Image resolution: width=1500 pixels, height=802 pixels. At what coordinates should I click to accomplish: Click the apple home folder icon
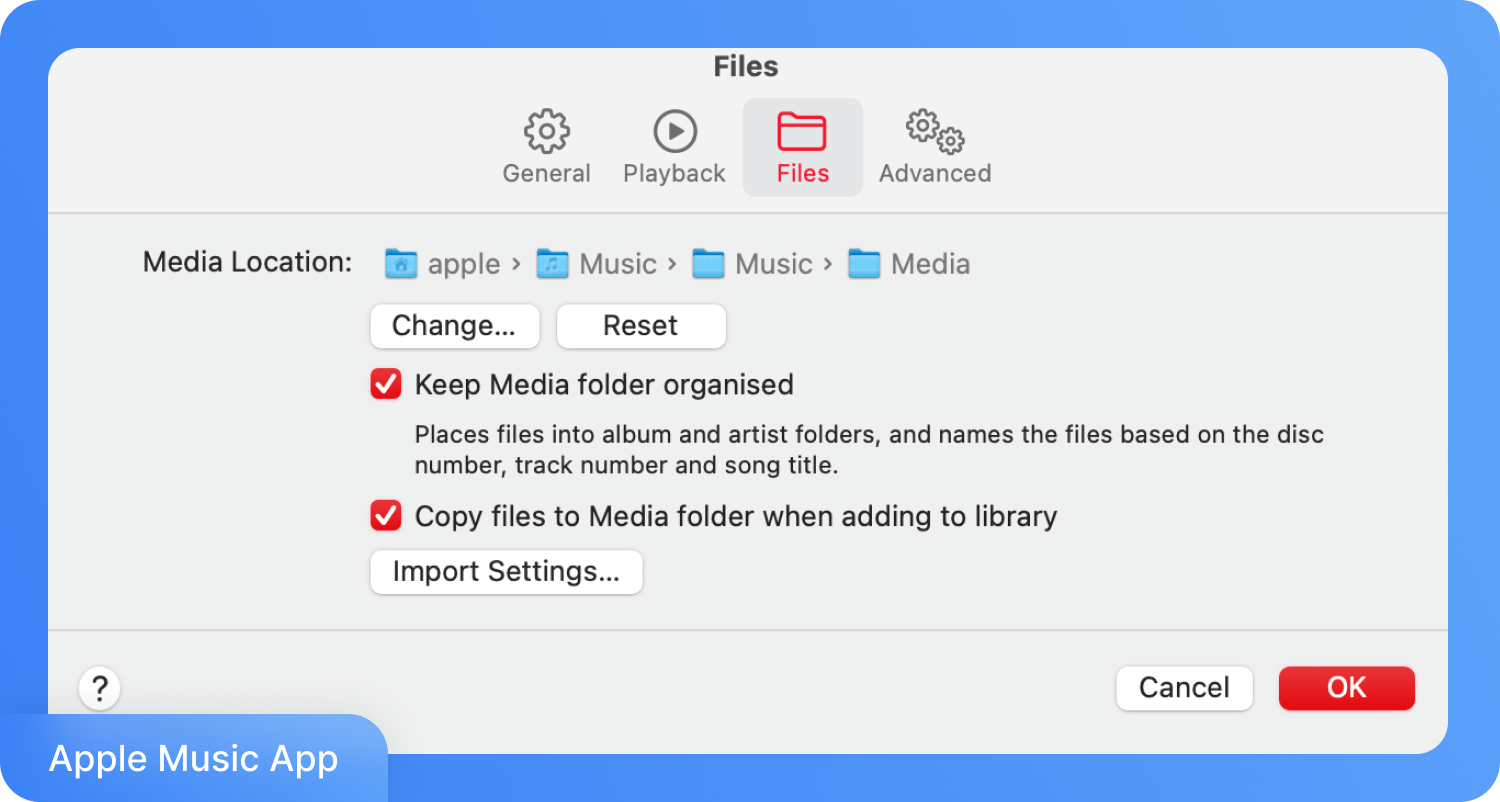click(x=401, y=264)
